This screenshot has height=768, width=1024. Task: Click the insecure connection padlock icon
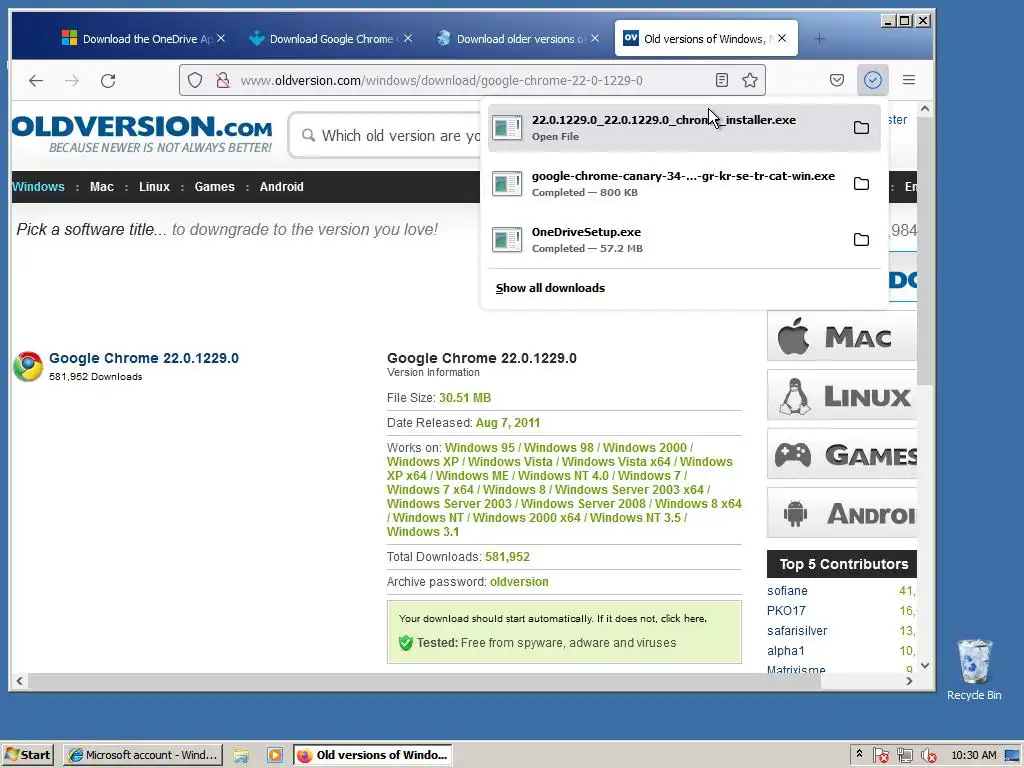[223, 80]
